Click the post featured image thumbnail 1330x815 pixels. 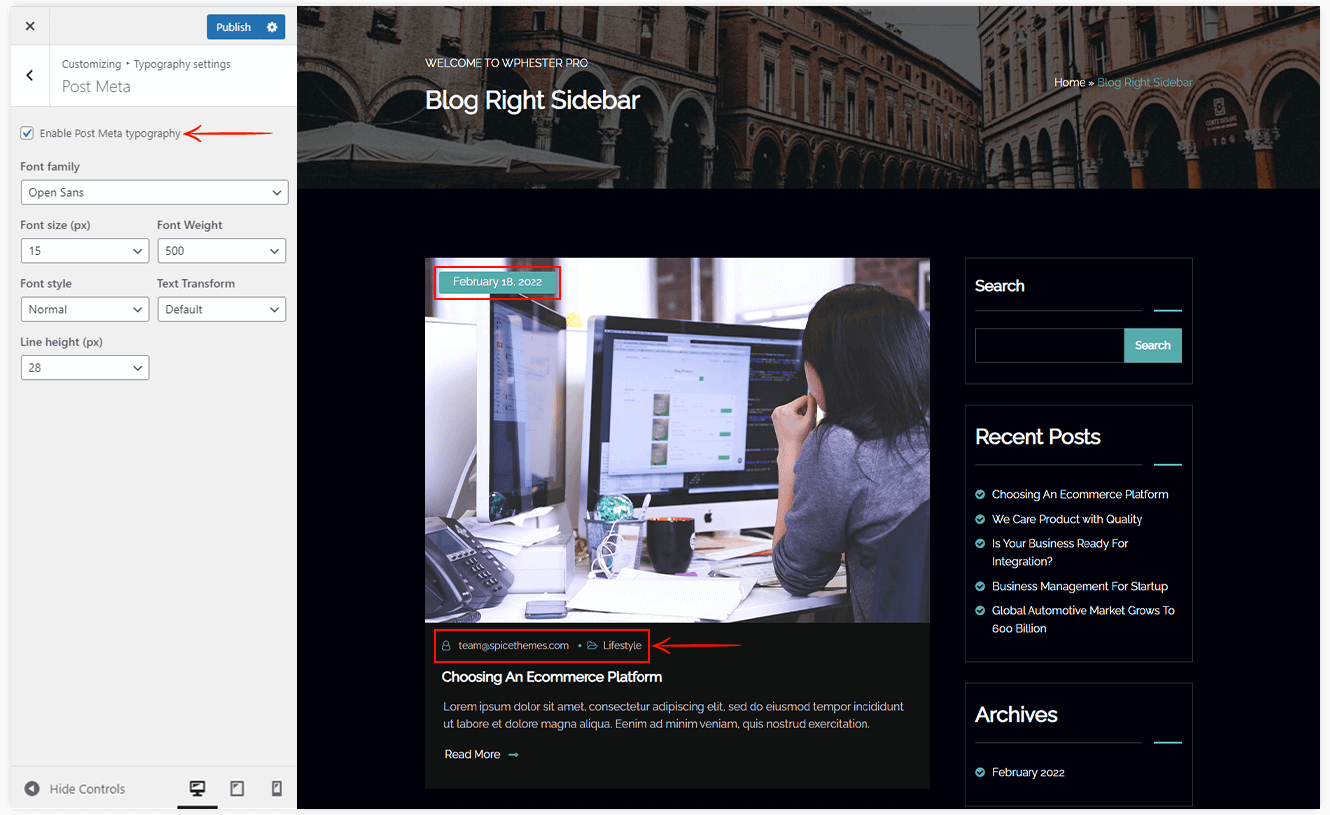(677, 440)
